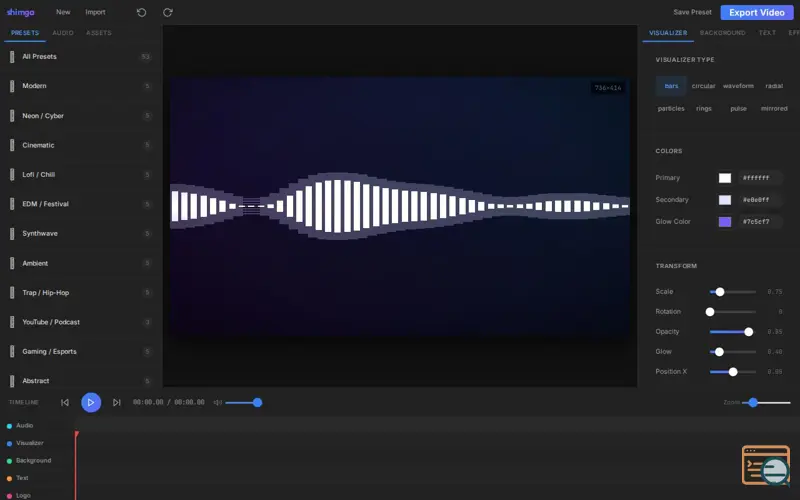Click the volume slider
The height and width of the screenshot is (500, 800).
click(x=243, y=403)
